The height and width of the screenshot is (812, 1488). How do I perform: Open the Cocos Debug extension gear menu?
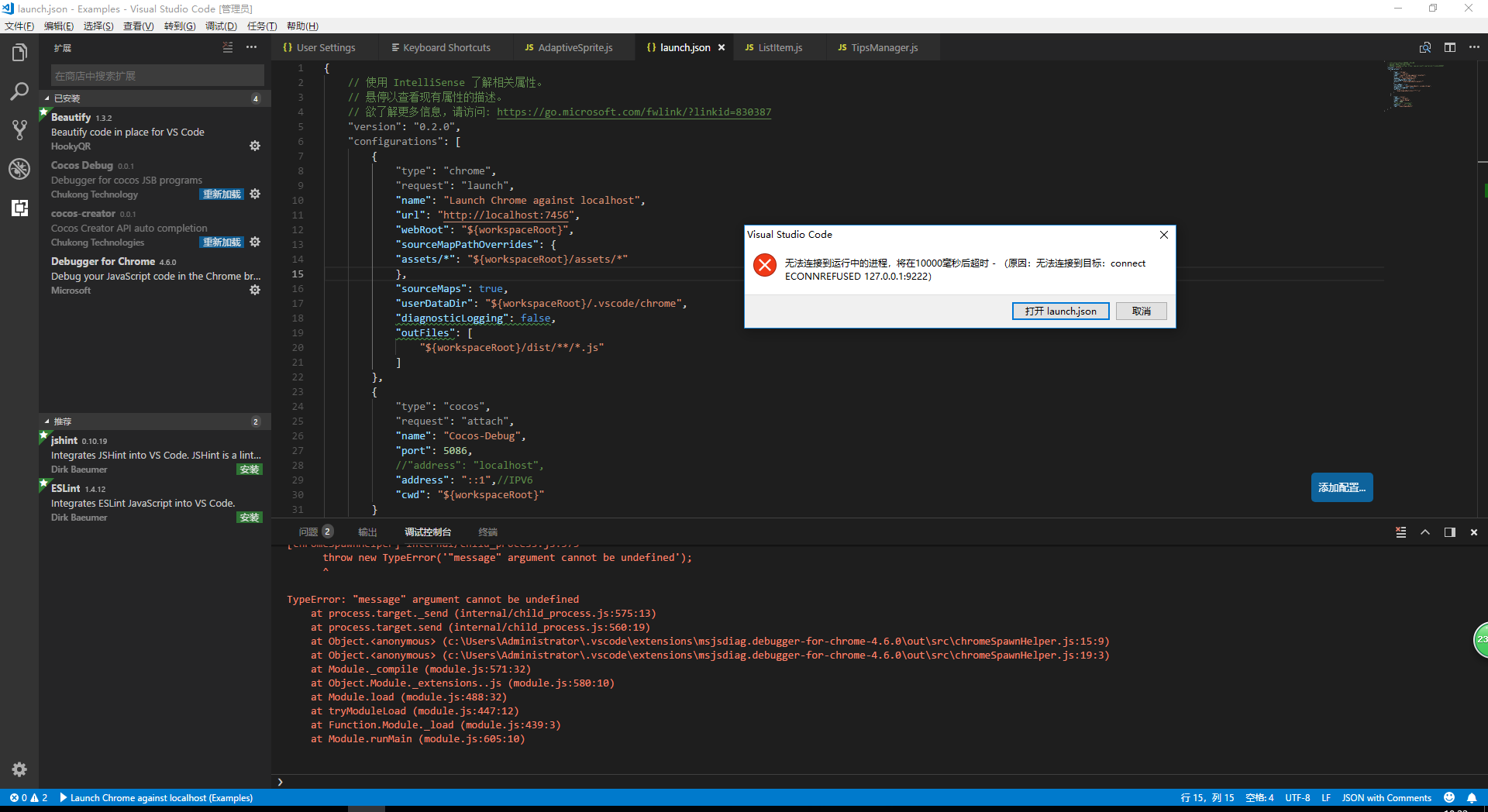tap(255, 194)
